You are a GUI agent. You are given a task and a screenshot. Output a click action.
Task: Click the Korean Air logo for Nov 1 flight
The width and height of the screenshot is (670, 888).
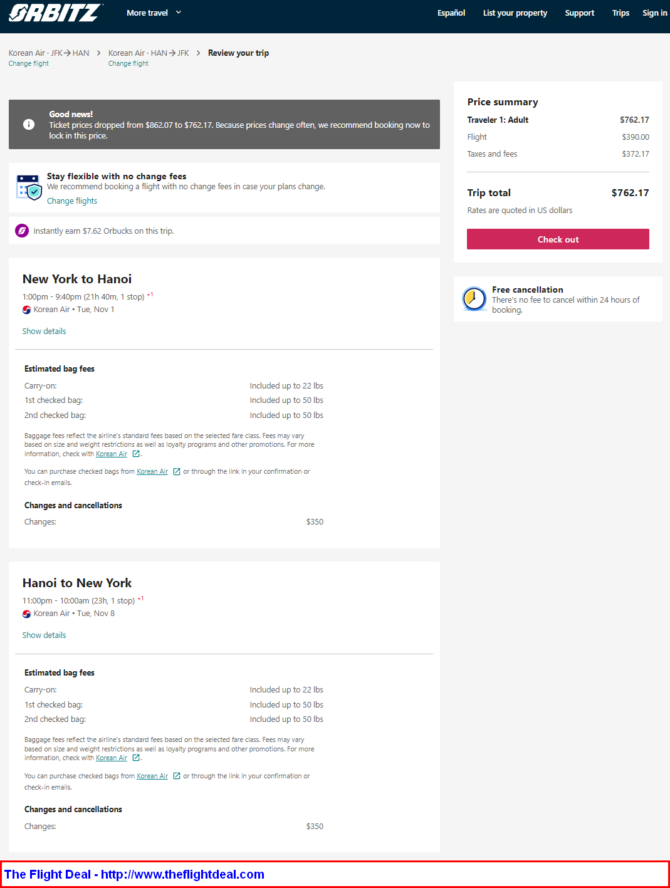click(x=26, y=310)
